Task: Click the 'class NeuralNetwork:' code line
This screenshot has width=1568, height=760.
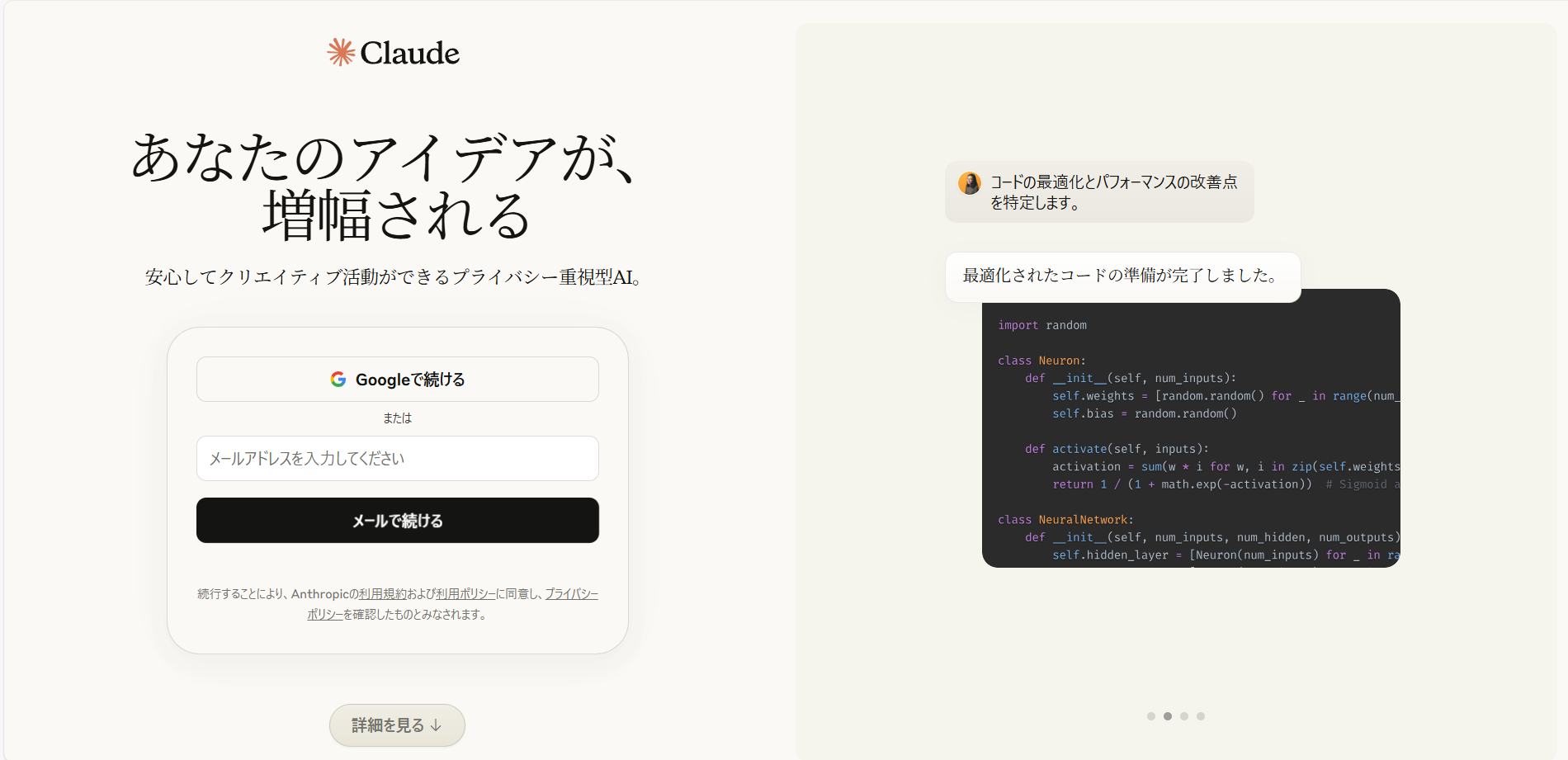Action: [1065, 520]
